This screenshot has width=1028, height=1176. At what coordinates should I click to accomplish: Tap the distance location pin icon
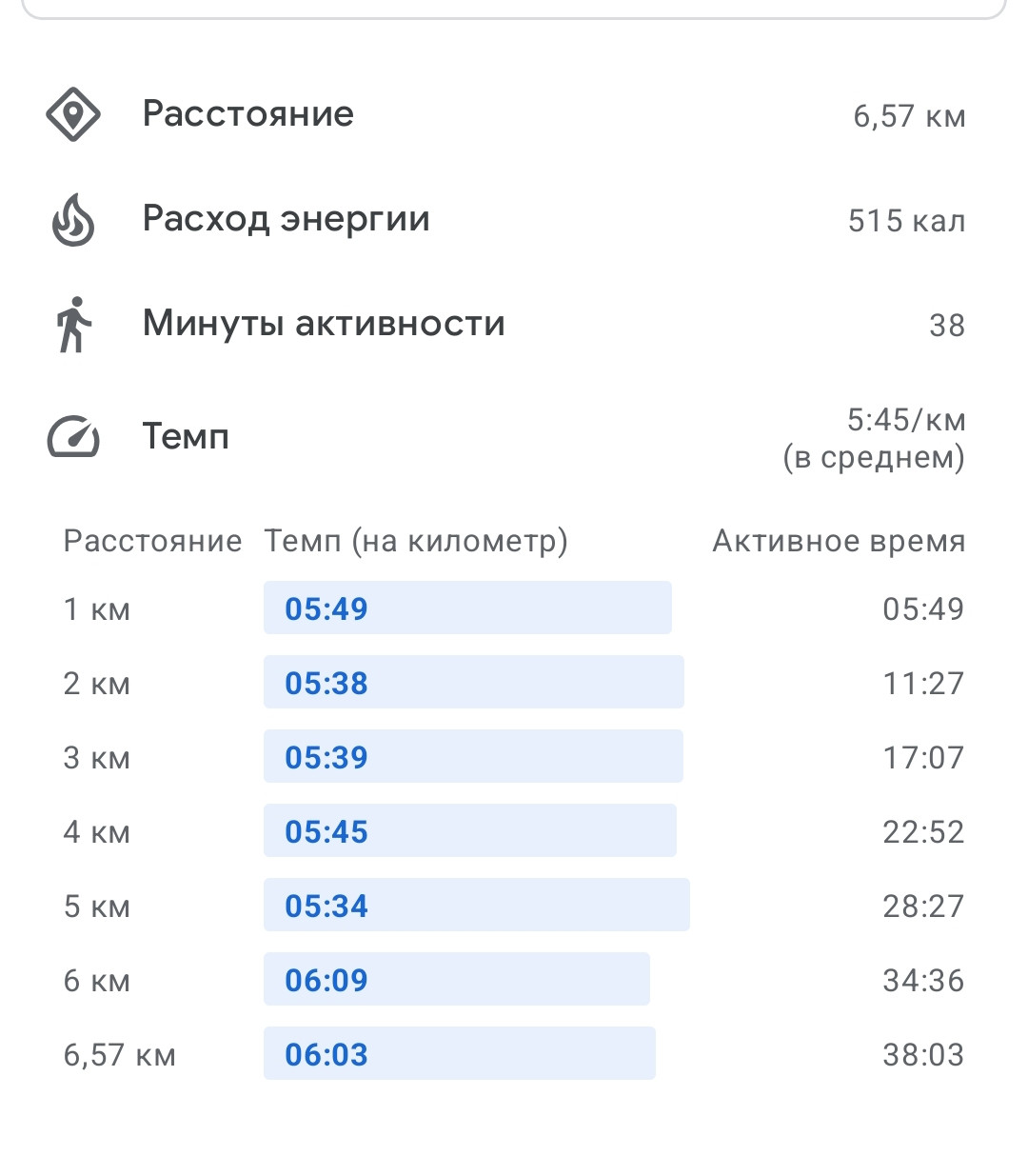(73, 114)
